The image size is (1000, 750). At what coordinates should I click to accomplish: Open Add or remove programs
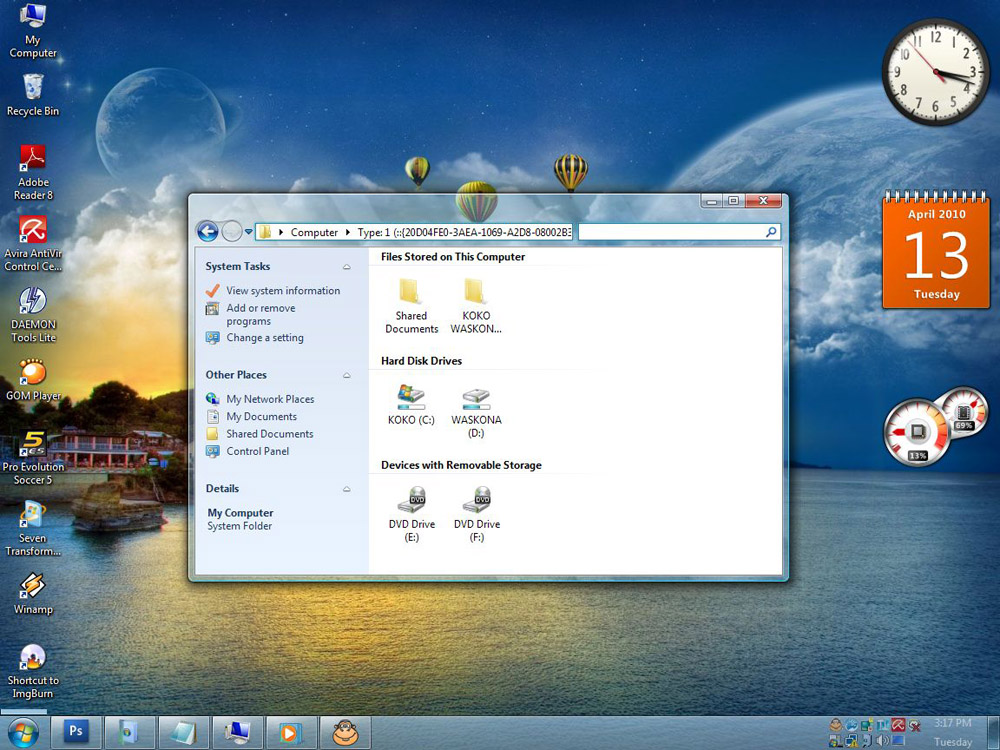261,314
